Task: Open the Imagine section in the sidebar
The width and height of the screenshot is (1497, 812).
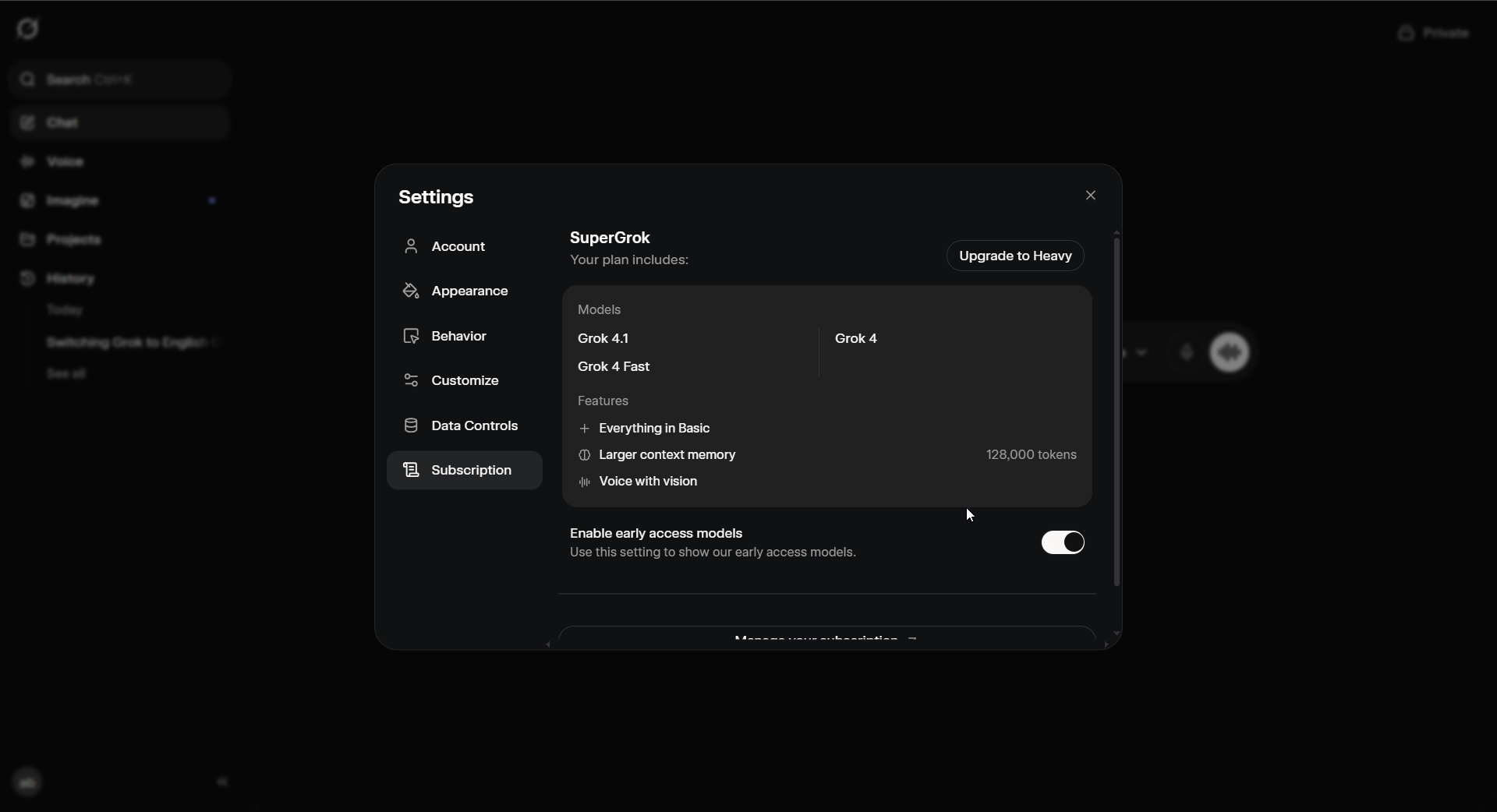Action: pos(73,201)
